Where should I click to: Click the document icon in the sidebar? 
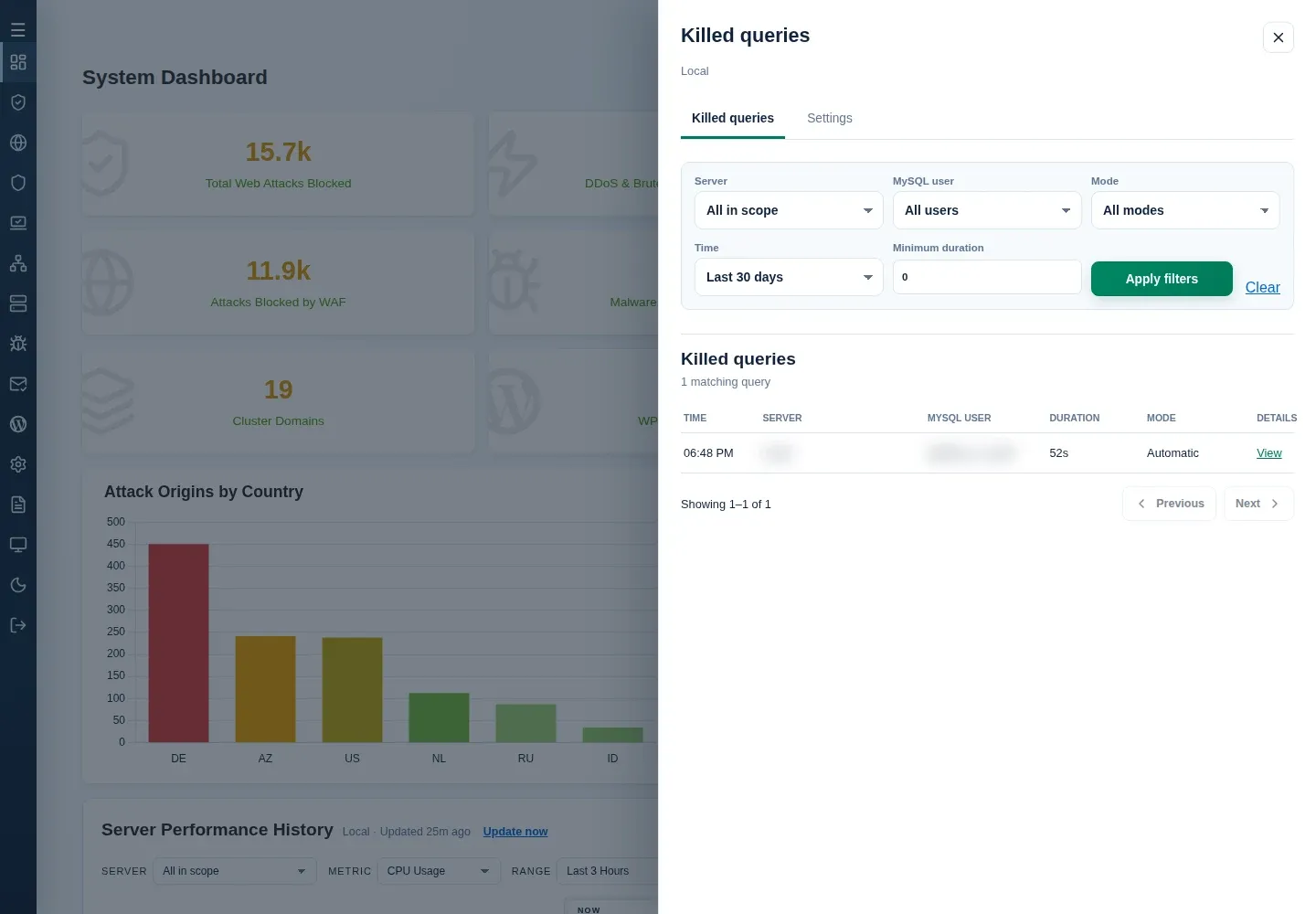(x=18, y=505)
